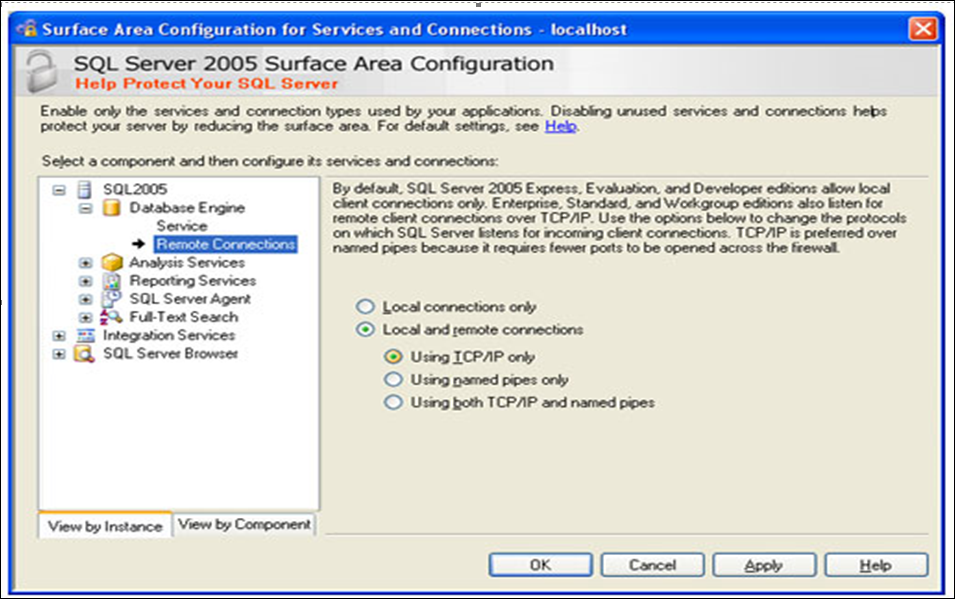Screen dimensions: 955x599
Task: Choose Using both TCP/IP and named pipes
Action: (394, 403)
